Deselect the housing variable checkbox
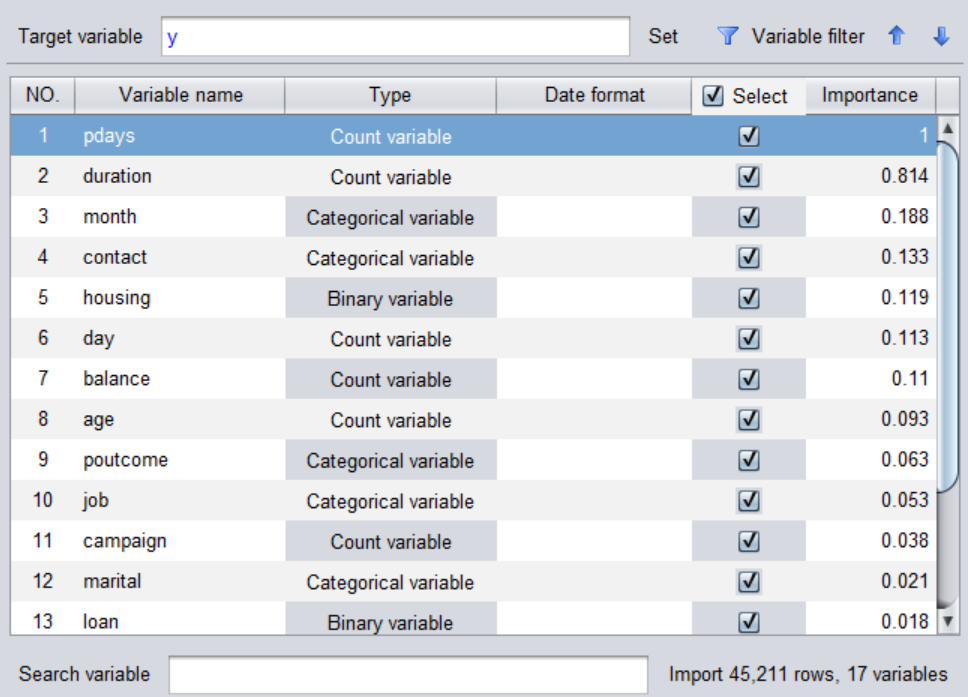 (748, 298)
